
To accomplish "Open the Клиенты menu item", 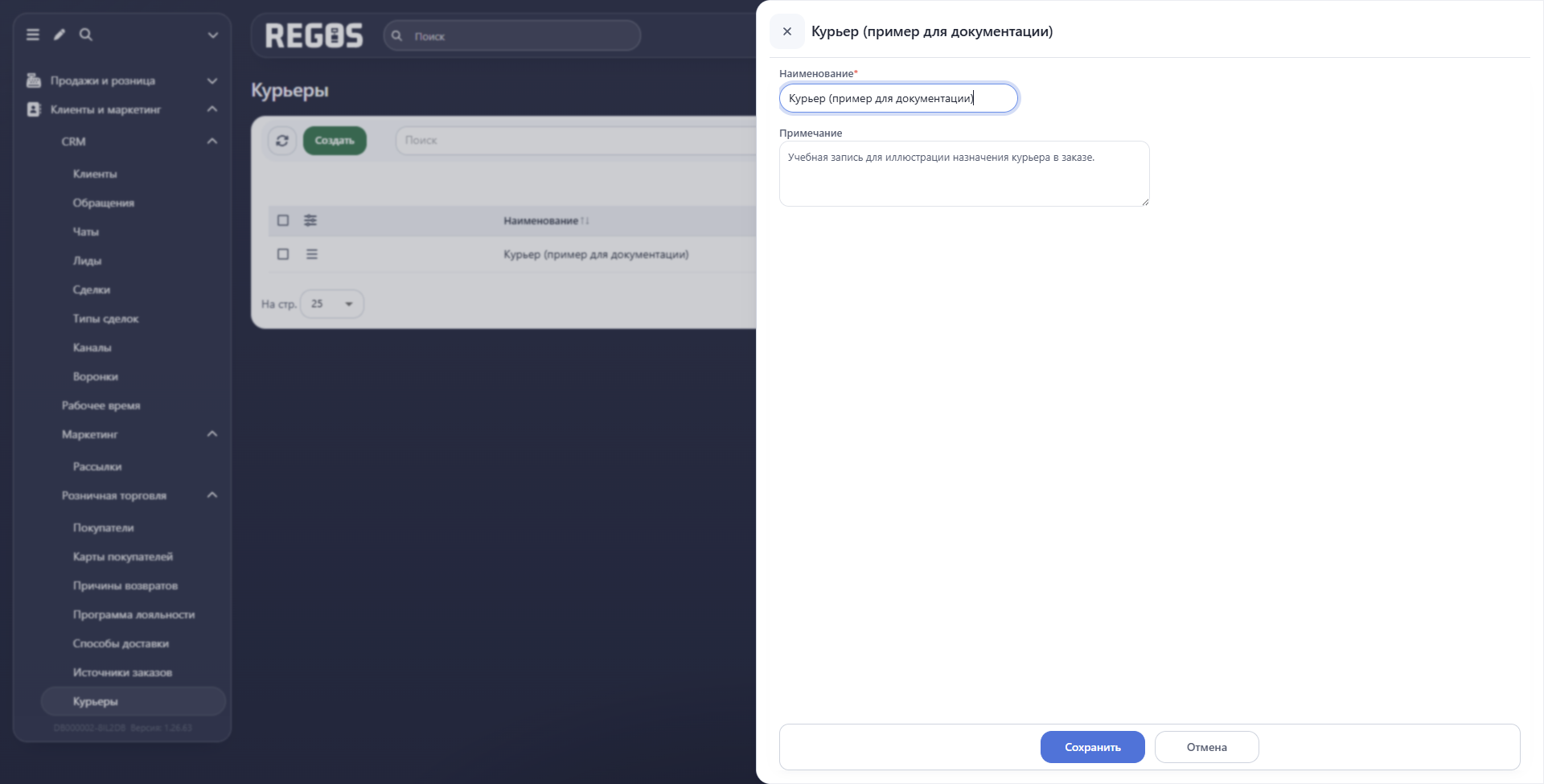I will [95, 174].
